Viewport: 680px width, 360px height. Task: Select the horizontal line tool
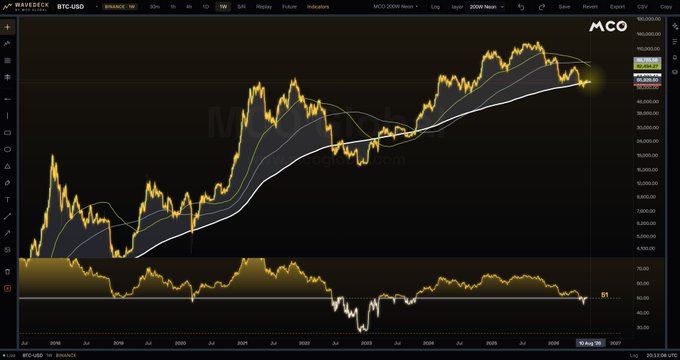point(7,99)
